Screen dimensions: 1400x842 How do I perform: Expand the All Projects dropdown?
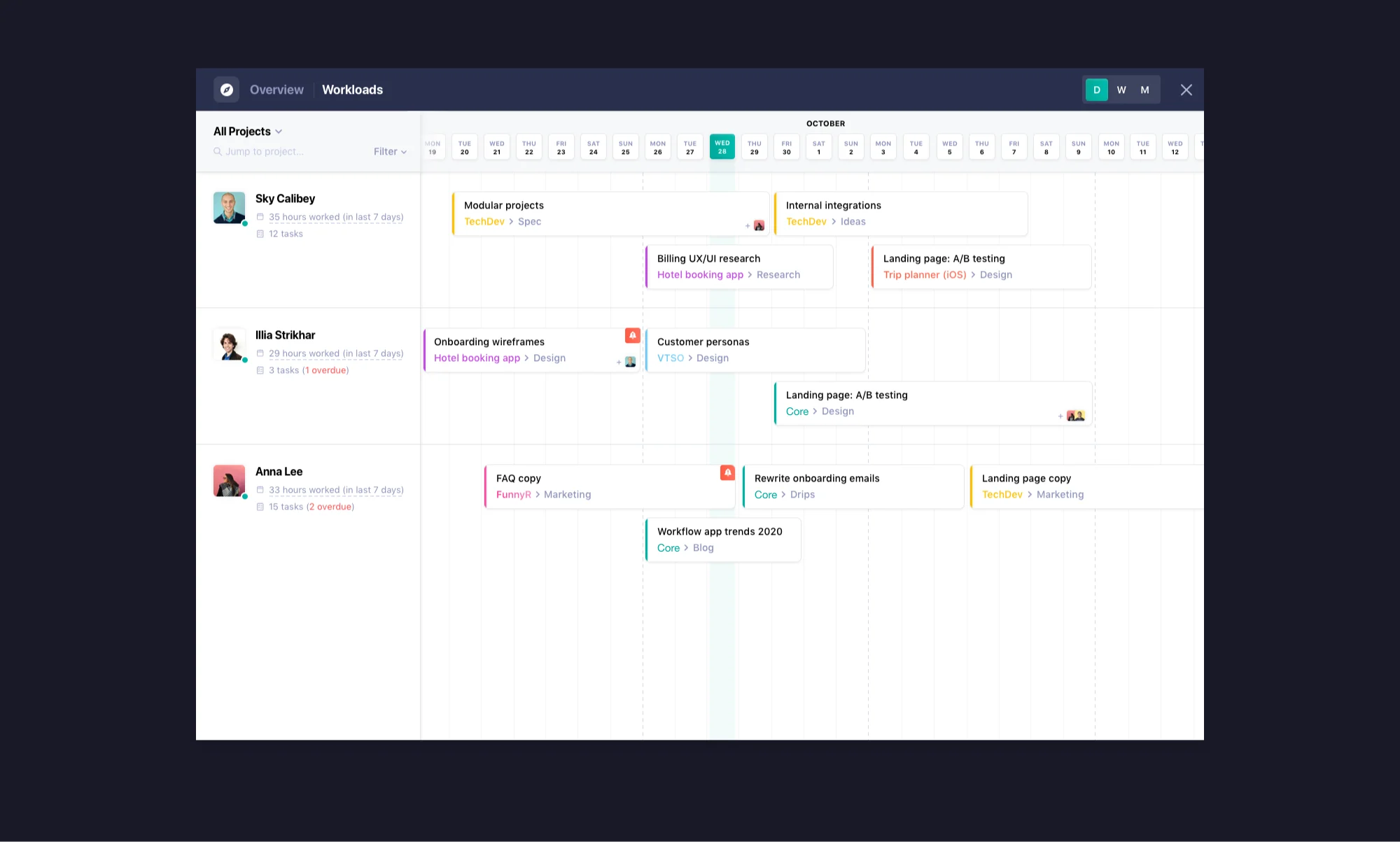coord(248,132)
